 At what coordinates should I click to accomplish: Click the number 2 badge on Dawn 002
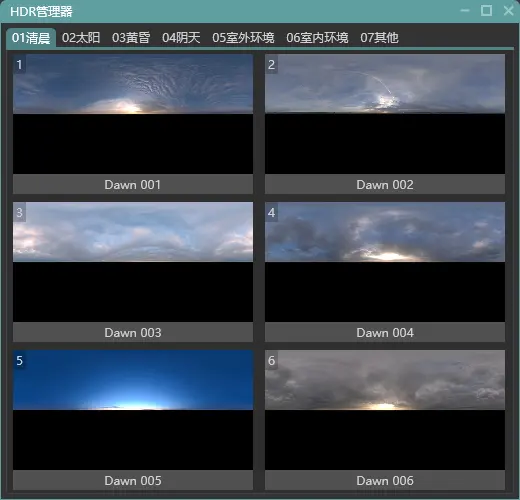271,64
